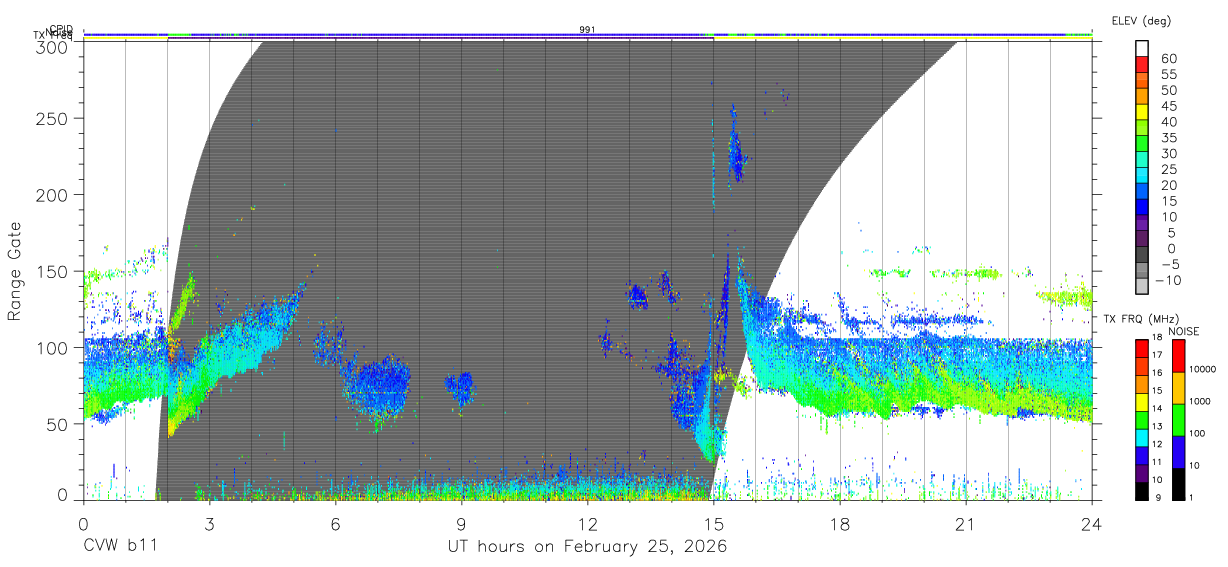This screenshot has width=1228, height=567.
Task: Click the '30' label on ELEV scale
Action: tap(1169, 153)
